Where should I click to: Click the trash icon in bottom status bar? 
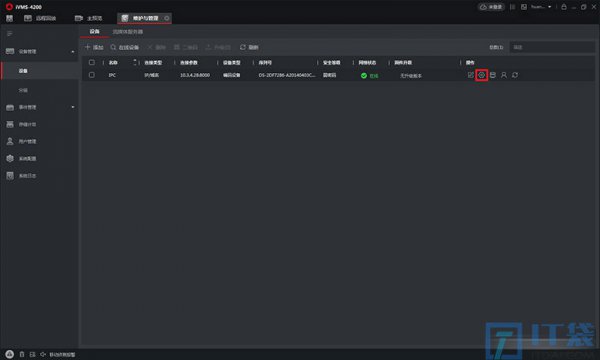click(x=22, y=355)
